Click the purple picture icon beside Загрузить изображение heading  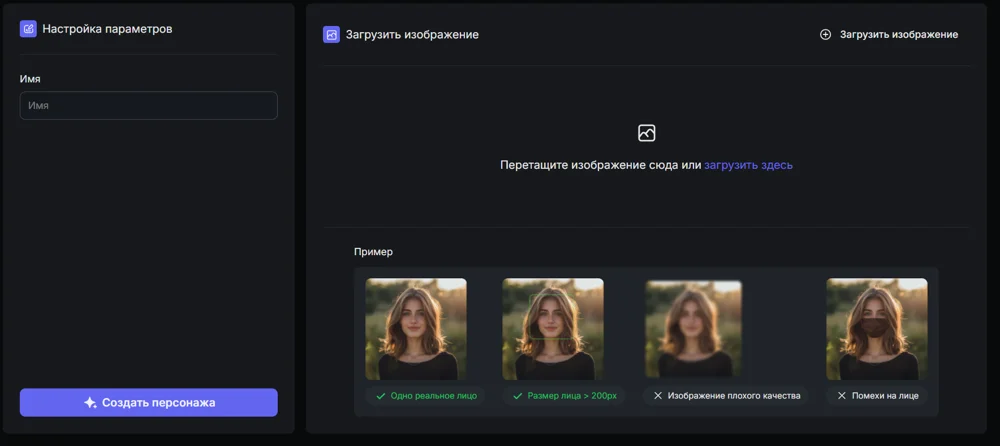click(x=331, y=34)
